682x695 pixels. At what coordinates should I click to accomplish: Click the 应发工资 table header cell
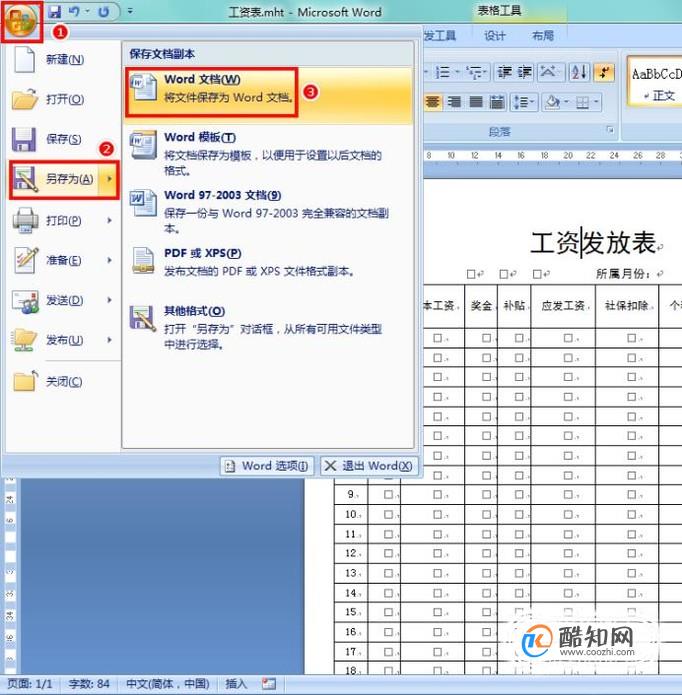point(563,305)
